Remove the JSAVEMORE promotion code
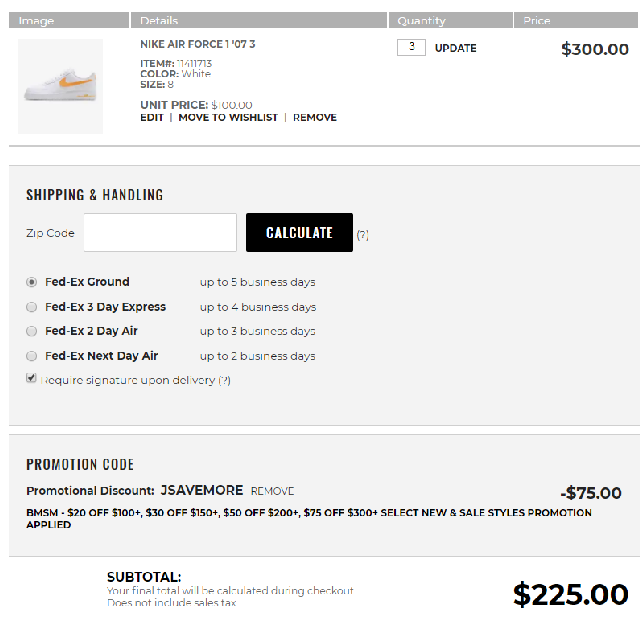 tap(272, 492)
